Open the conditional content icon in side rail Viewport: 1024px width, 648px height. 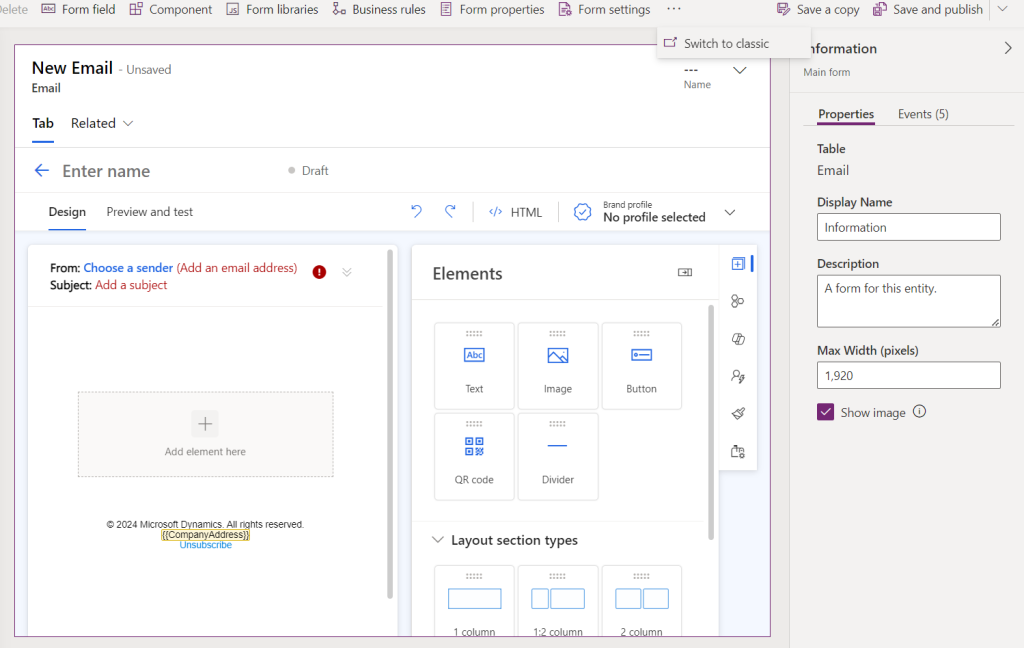point(738,301)
